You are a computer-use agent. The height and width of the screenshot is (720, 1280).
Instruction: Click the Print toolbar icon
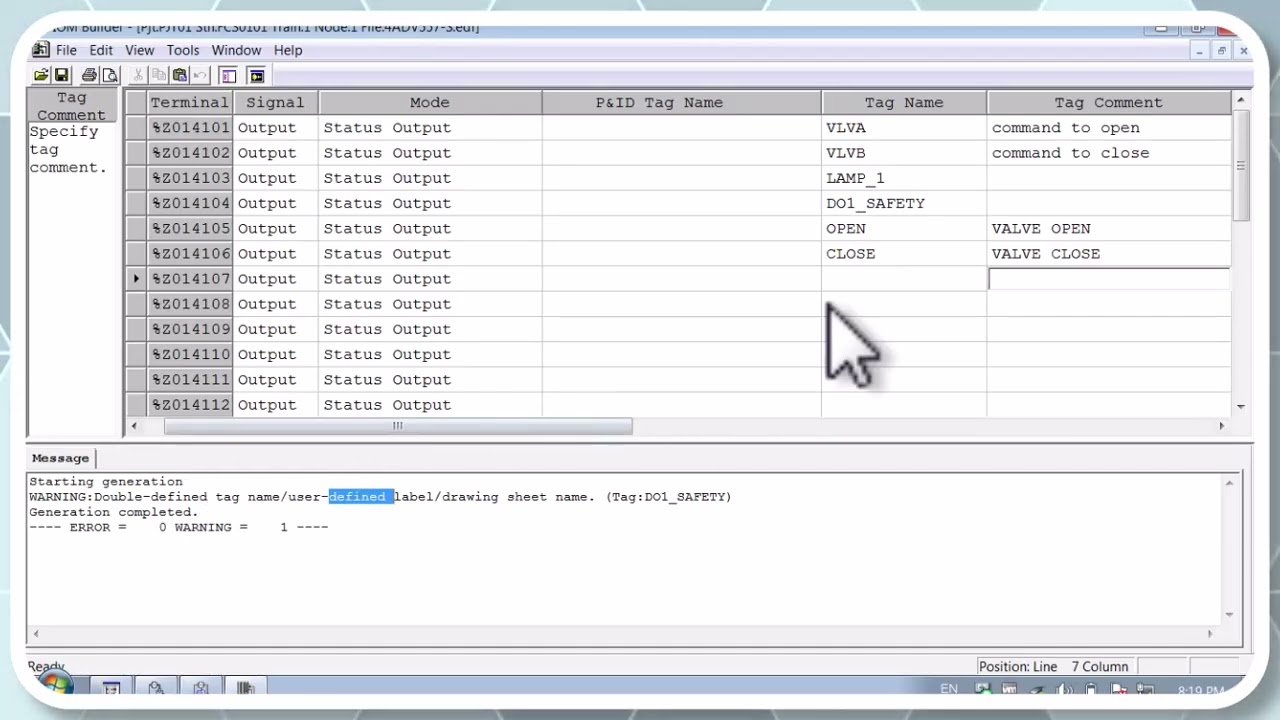[x=89, y=75]
